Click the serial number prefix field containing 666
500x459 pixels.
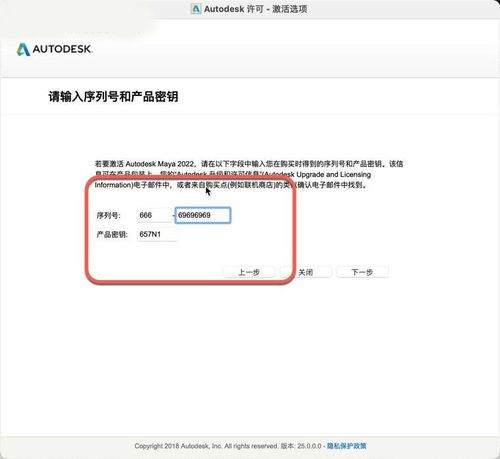(154, 215)
